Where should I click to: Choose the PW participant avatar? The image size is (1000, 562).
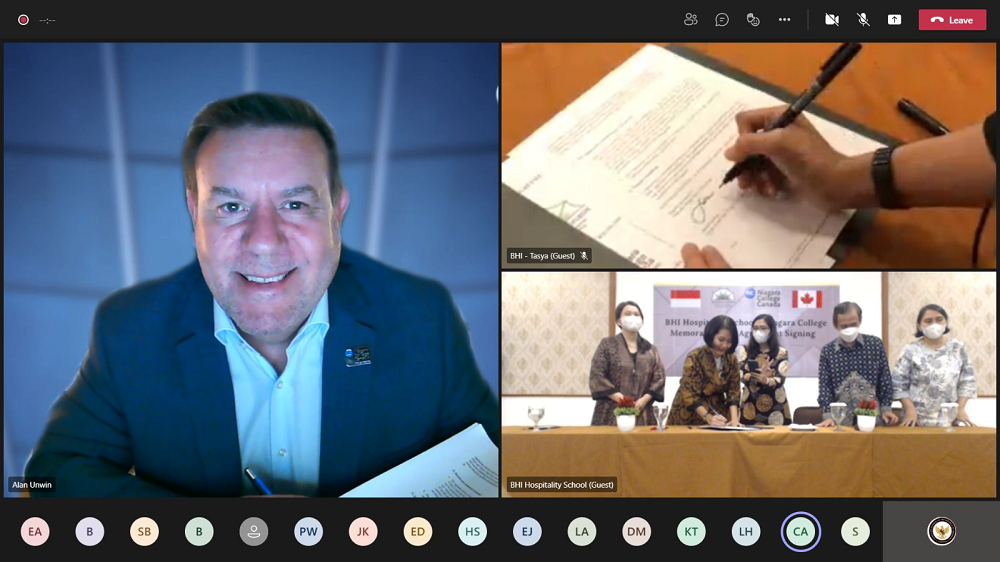[308, 532]
